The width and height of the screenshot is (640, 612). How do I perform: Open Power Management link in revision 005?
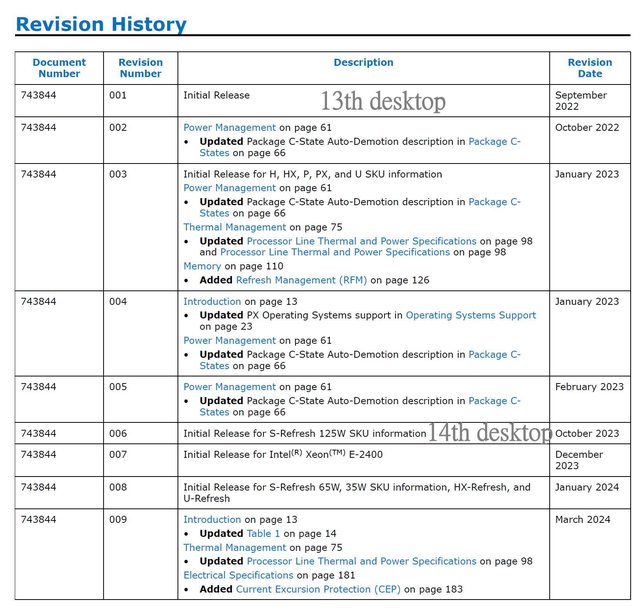[229, 387]
